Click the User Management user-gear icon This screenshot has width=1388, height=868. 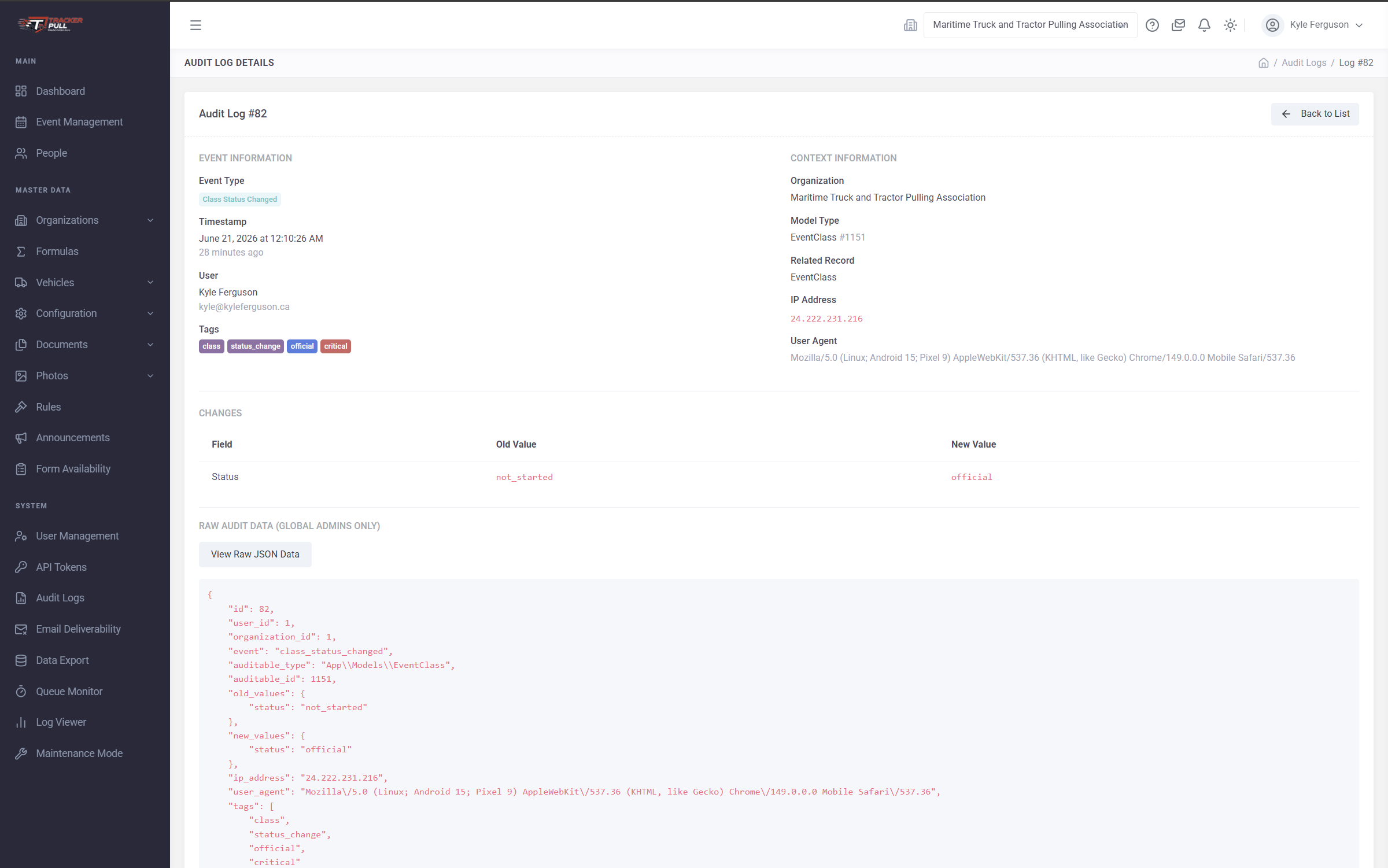[x=21, y=536]
